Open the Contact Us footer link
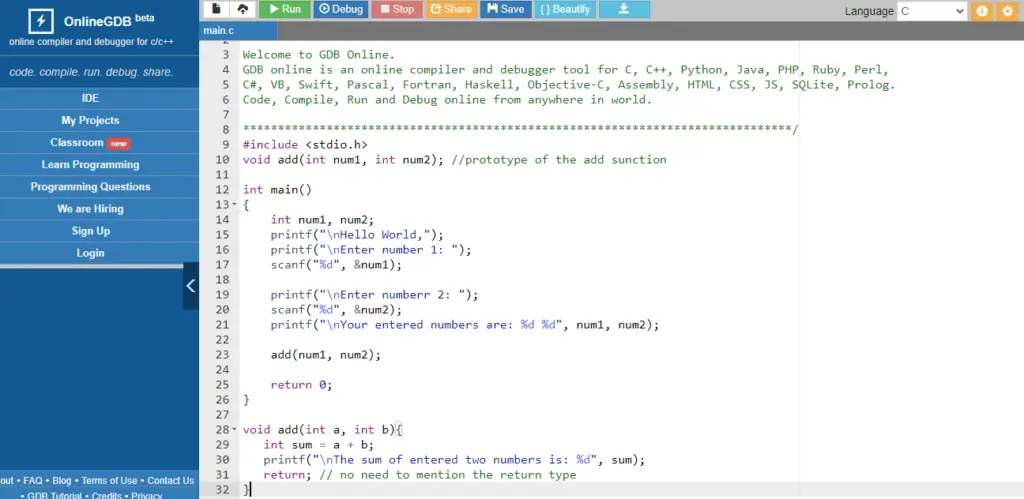The height and width of the screenshot is (499, 1024). pyautogui.click(x=170, y=481)
